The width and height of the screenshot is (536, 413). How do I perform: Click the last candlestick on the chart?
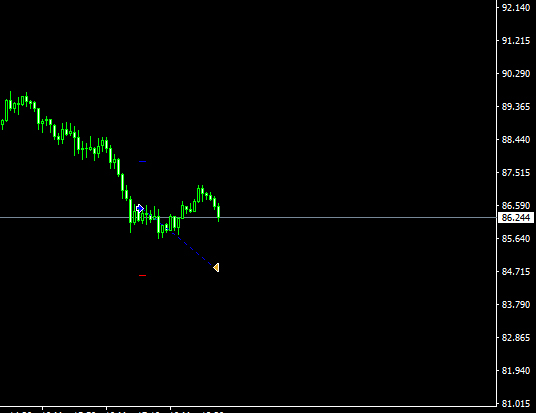click(218, 212)
